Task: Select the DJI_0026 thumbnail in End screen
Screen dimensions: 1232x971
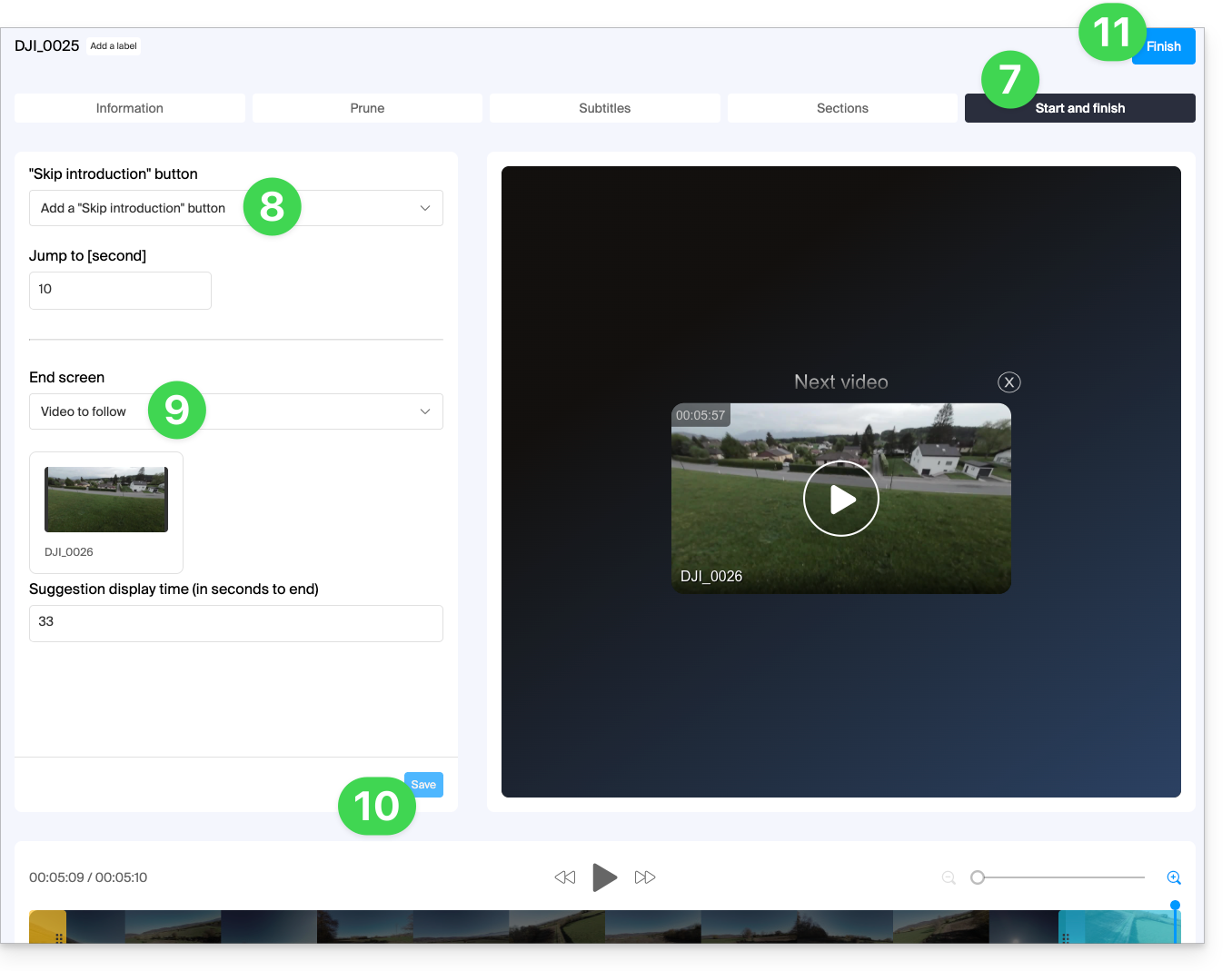Action: (106, 500)
